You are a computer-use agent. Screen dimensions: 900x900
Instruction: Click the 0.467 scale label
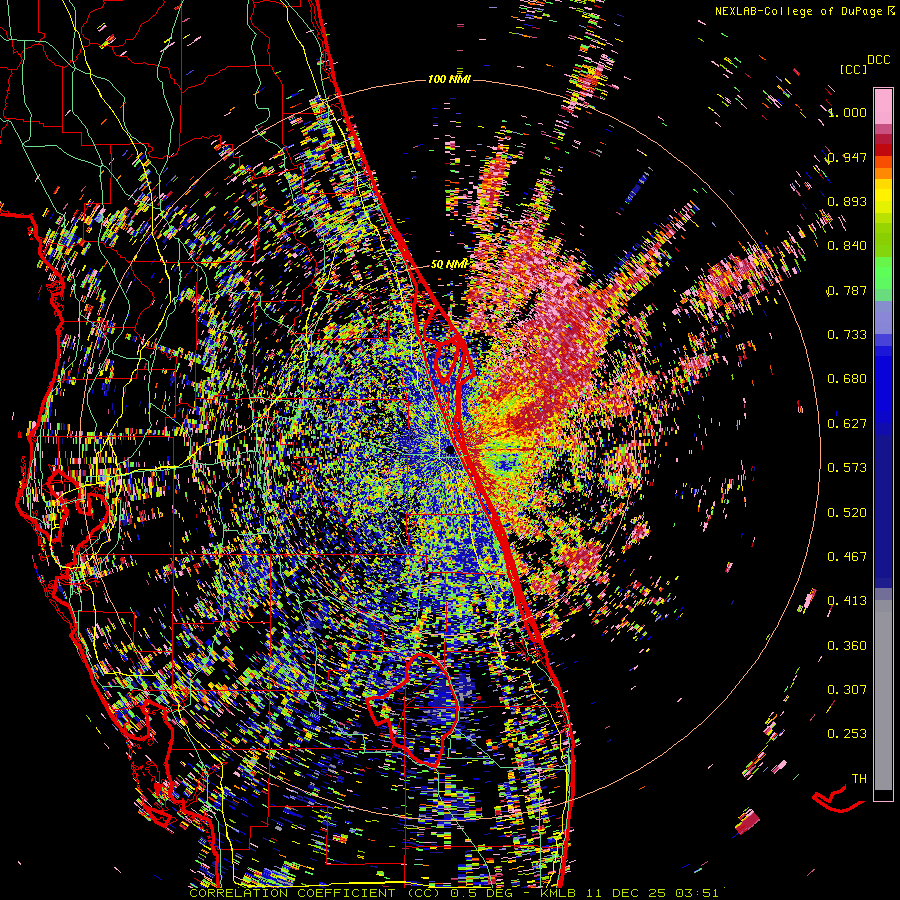click(x=847, y=557)
